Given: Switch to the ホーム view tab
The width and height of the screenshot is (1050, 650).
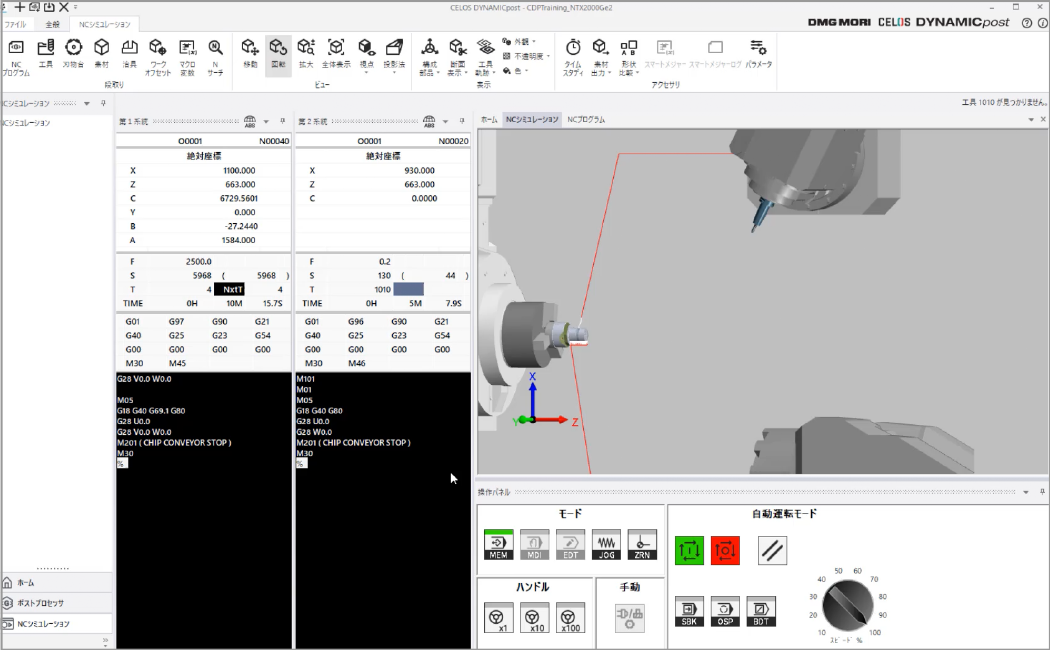Looking at the screenshot, I should click(x=489, y=119).
